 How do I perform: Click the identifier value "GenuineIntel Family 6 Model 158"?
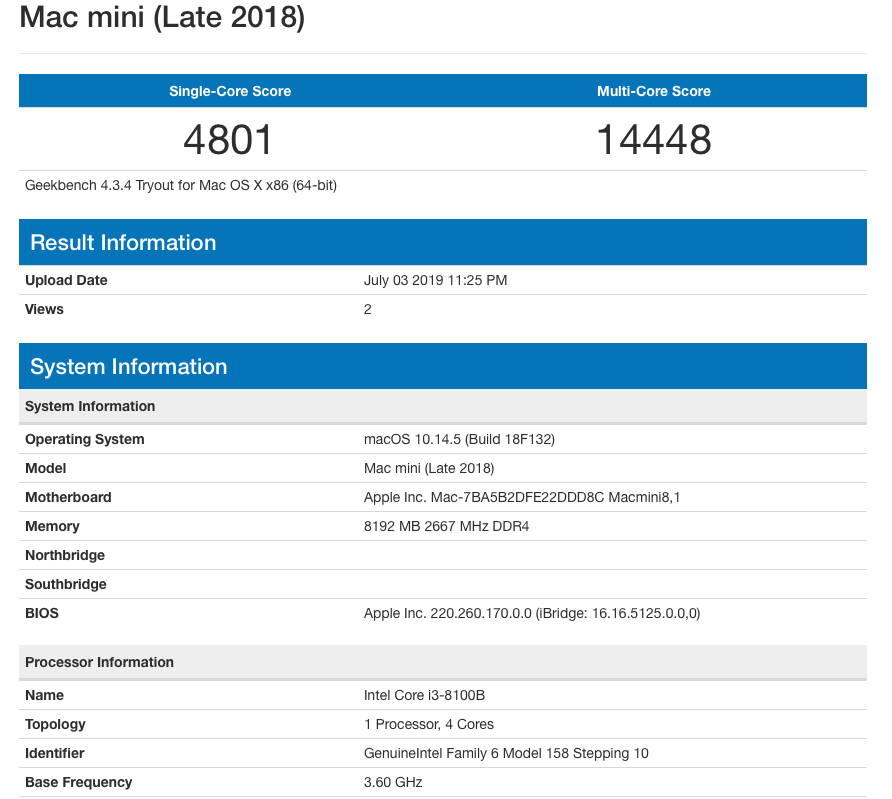coord(466,754)
